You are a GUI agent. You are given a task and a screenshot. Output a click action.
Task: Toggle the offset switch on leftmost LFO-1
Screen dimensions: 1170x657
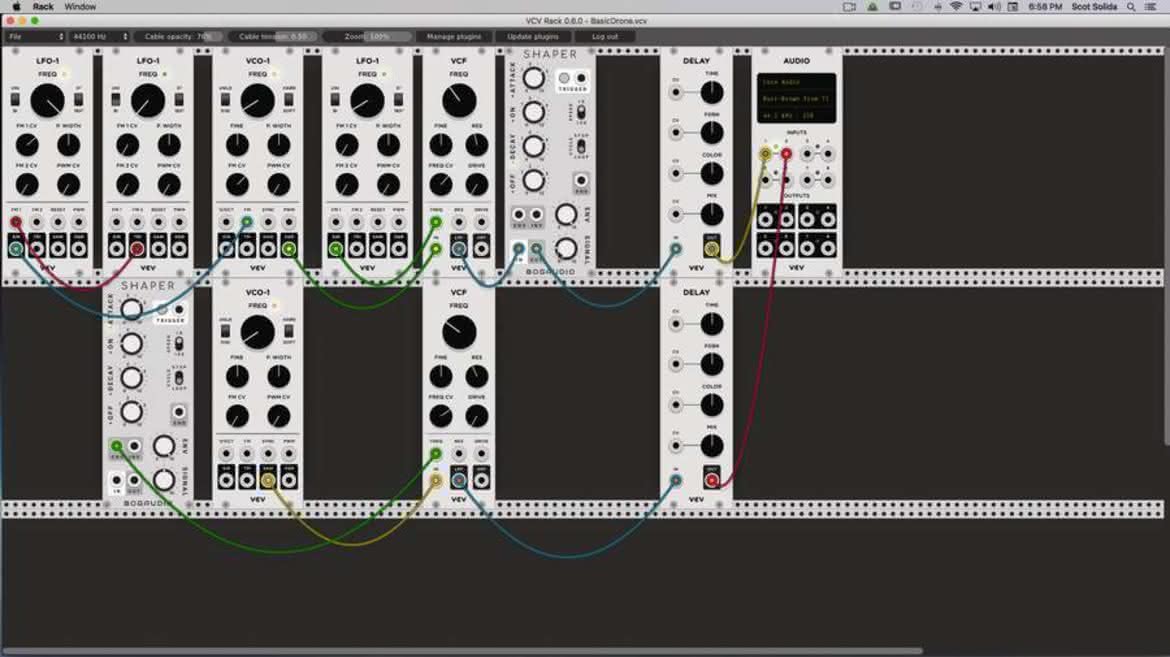coord(15,99)
